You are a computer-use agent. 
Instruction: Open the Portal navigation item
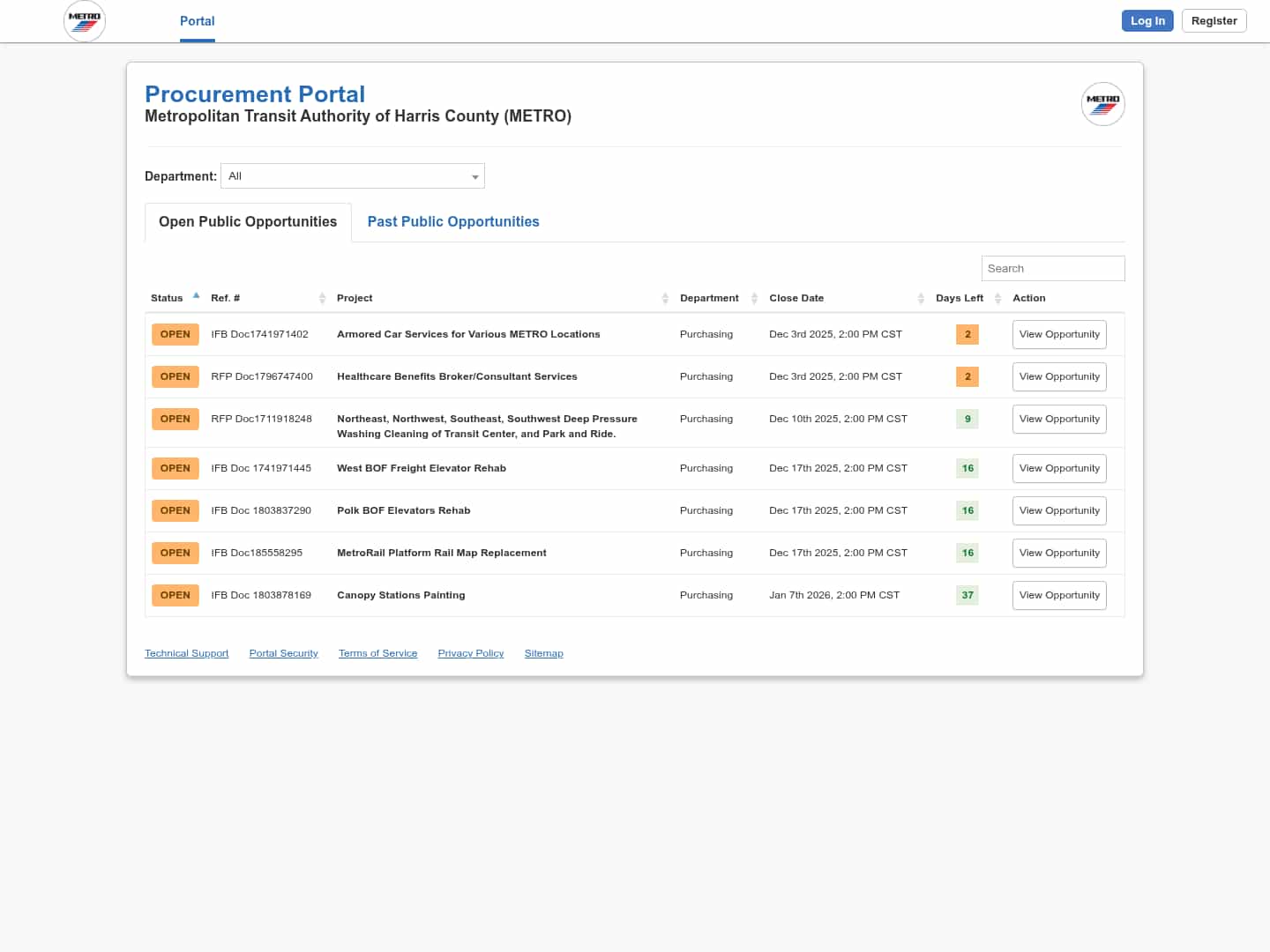(x=197, y=21)
